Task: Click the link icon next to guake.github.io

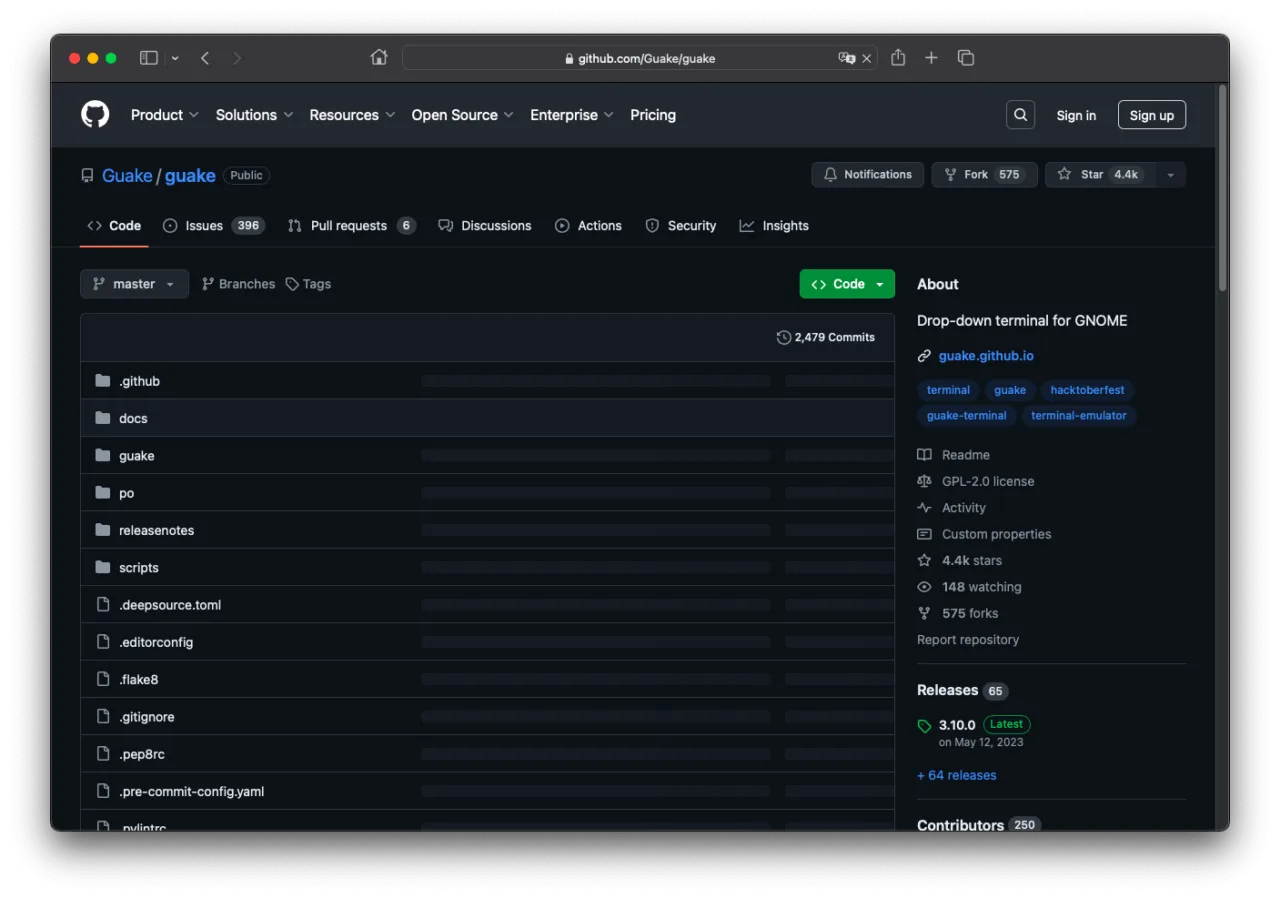Action: tap(924, 356)
